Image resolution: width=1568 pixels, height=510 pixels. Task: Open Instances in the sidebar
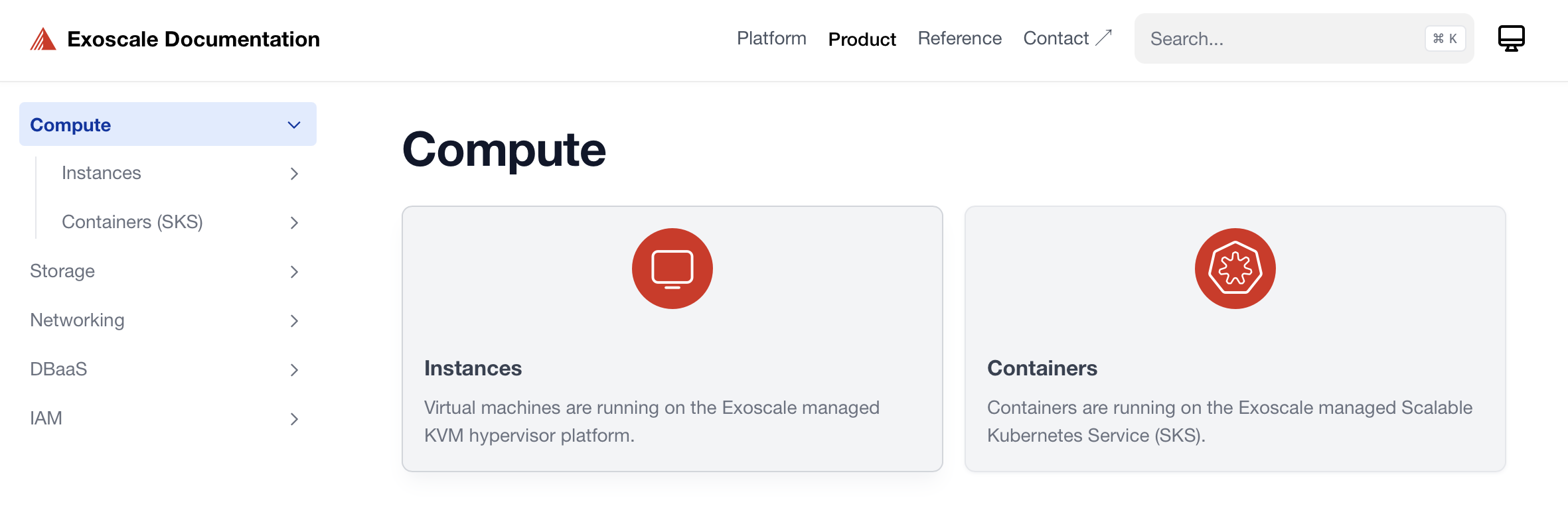point(102,173)
